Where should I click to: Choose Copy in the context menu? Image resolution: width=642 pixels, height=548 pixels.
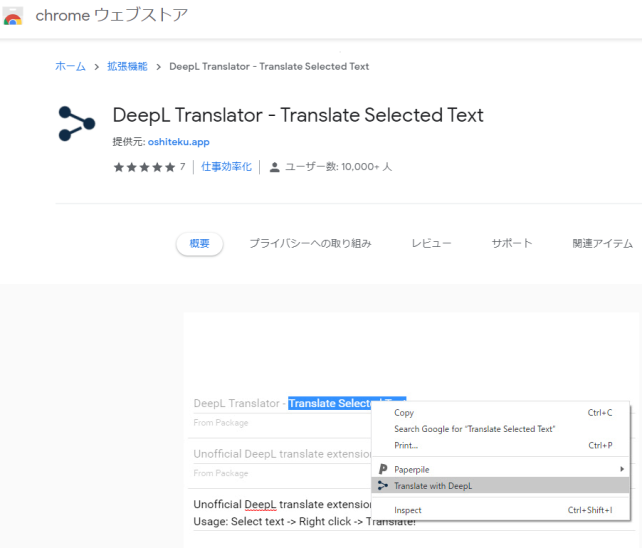(x=500, y=412)
